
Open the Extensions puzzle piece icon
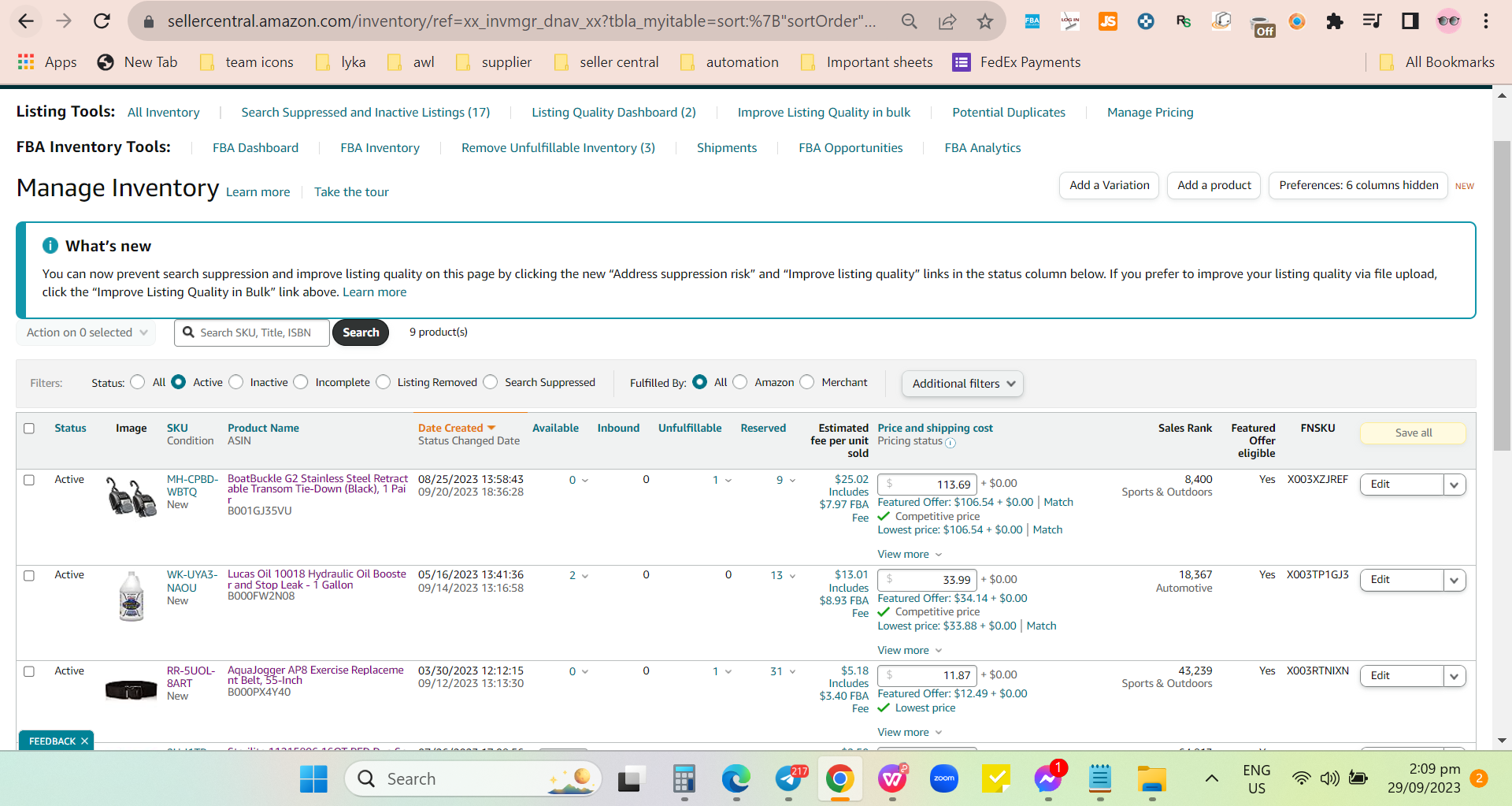[1334, 21]
